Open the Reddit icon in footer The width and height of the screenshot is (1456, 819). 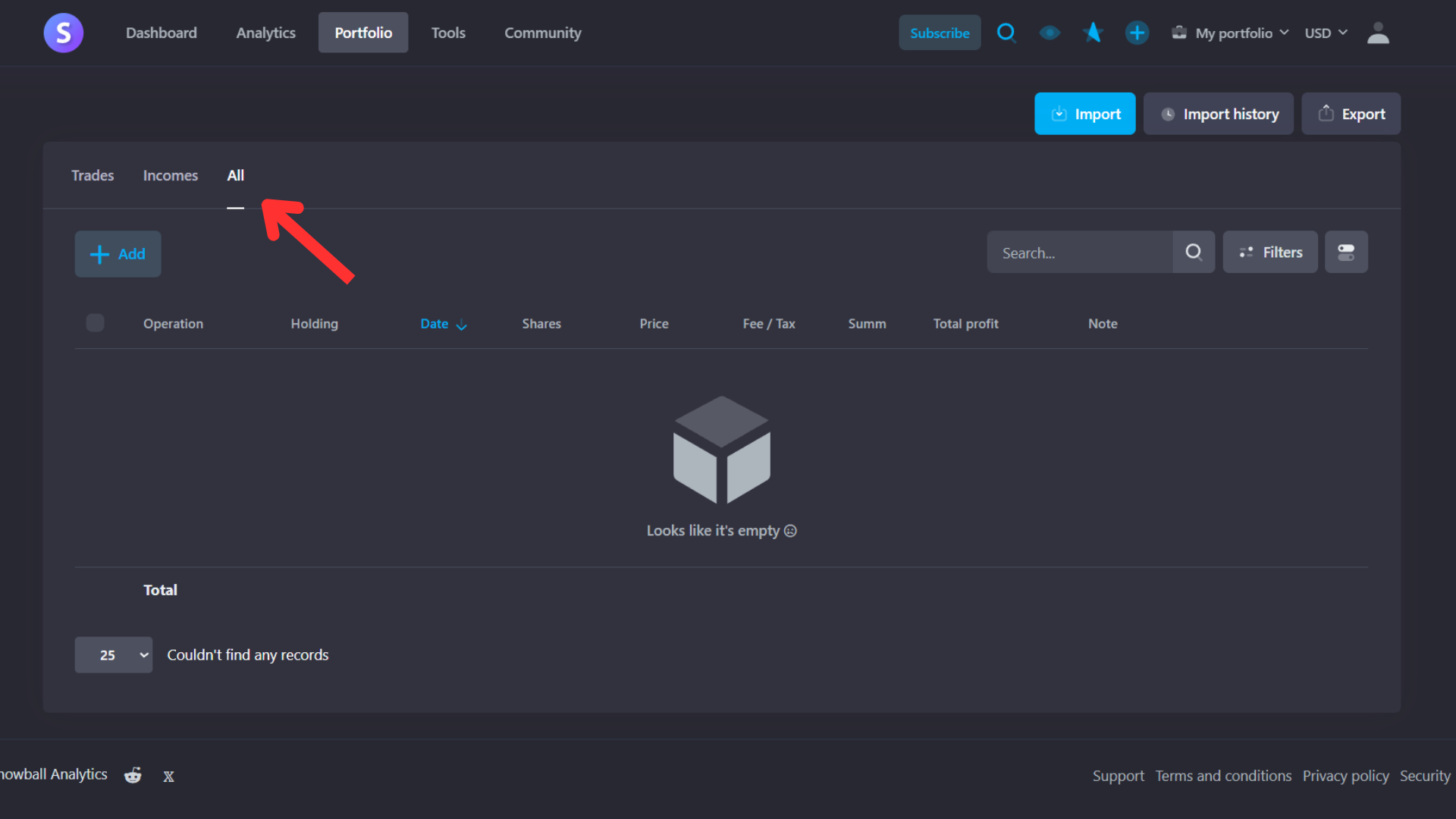click(x=133, y=775)
